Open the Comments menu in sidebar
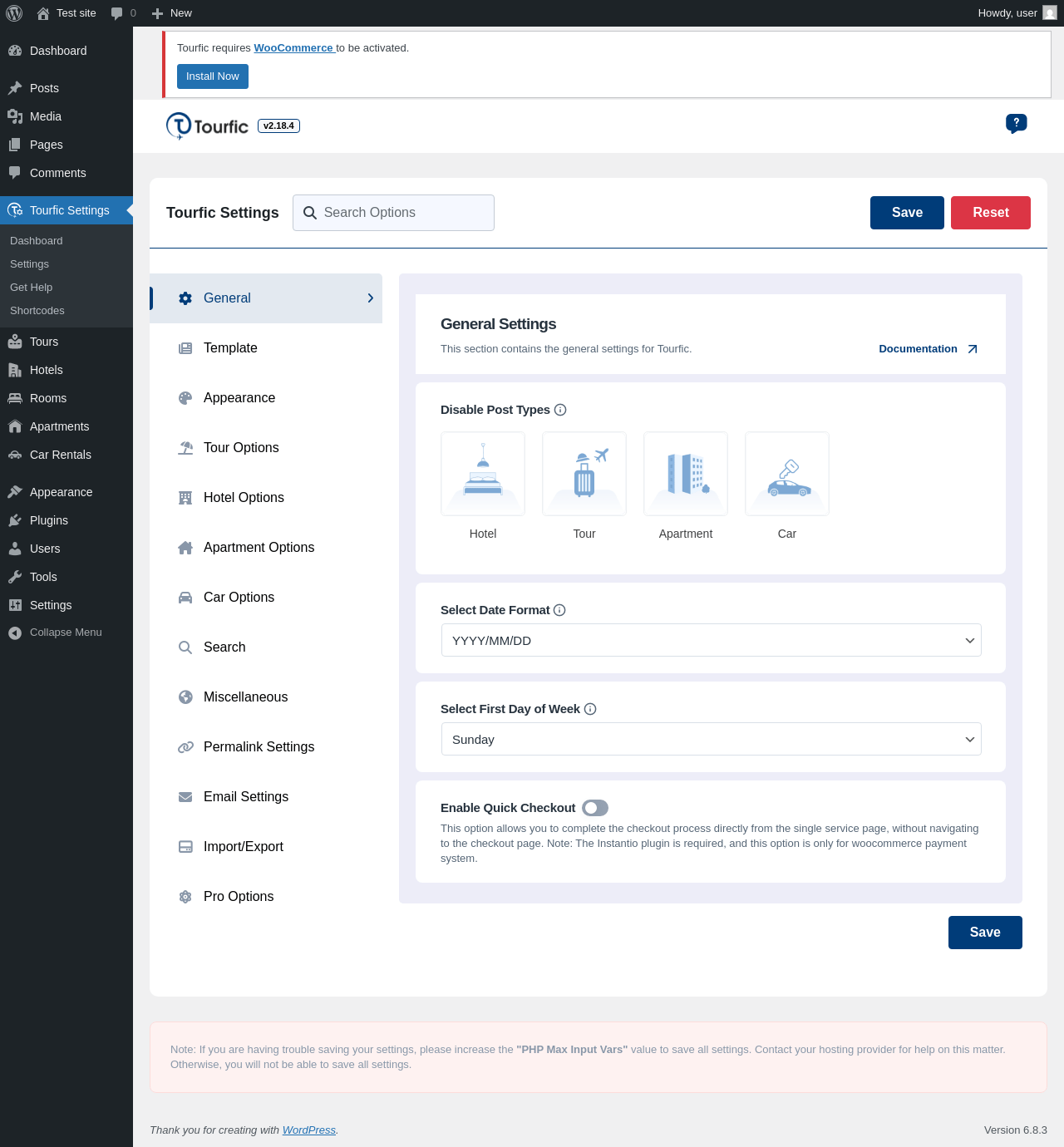The width and height of the screenshot is (1064, 1147). point(66,173)
